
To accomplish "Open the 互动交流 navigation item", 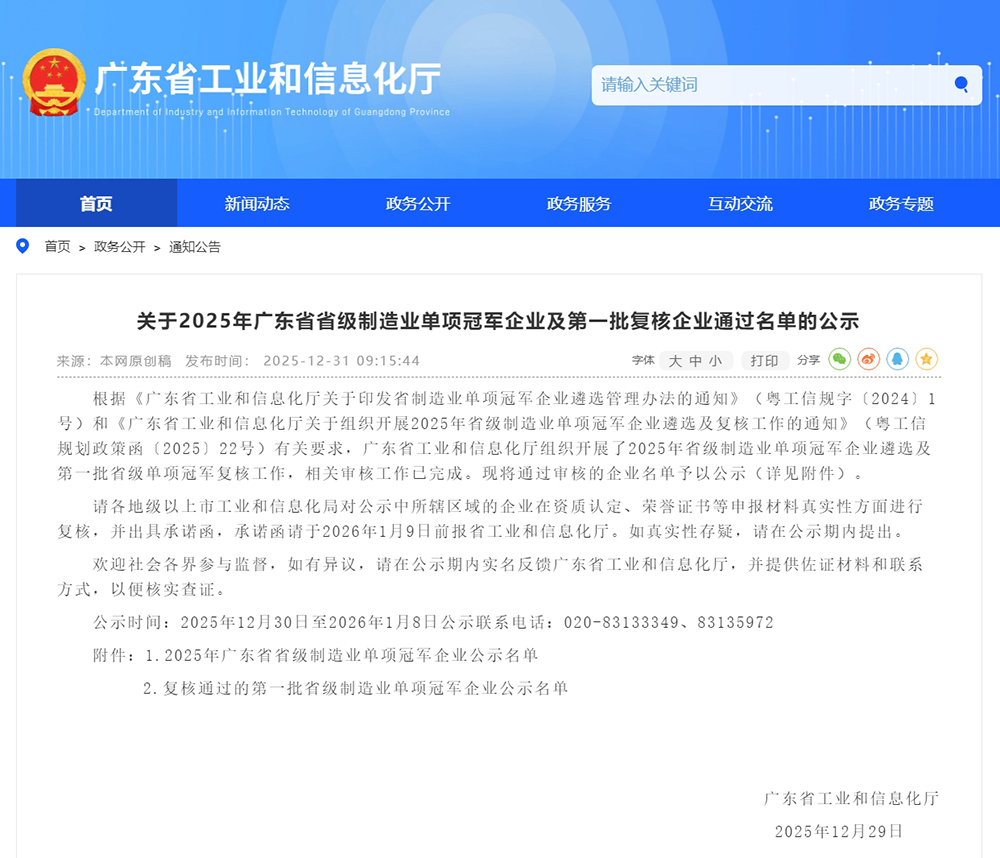I will pos(740,204).
